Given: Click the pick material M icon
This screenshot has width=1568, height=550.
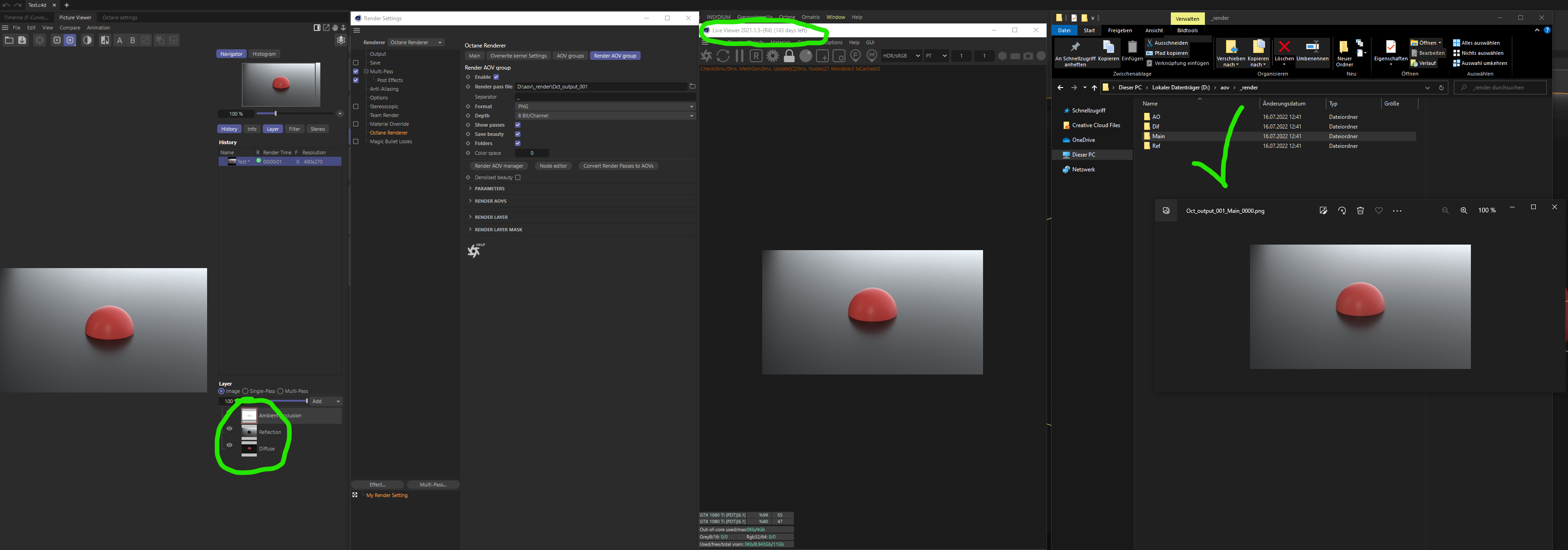Looking at the screenshot, I should tap(872, 56).
